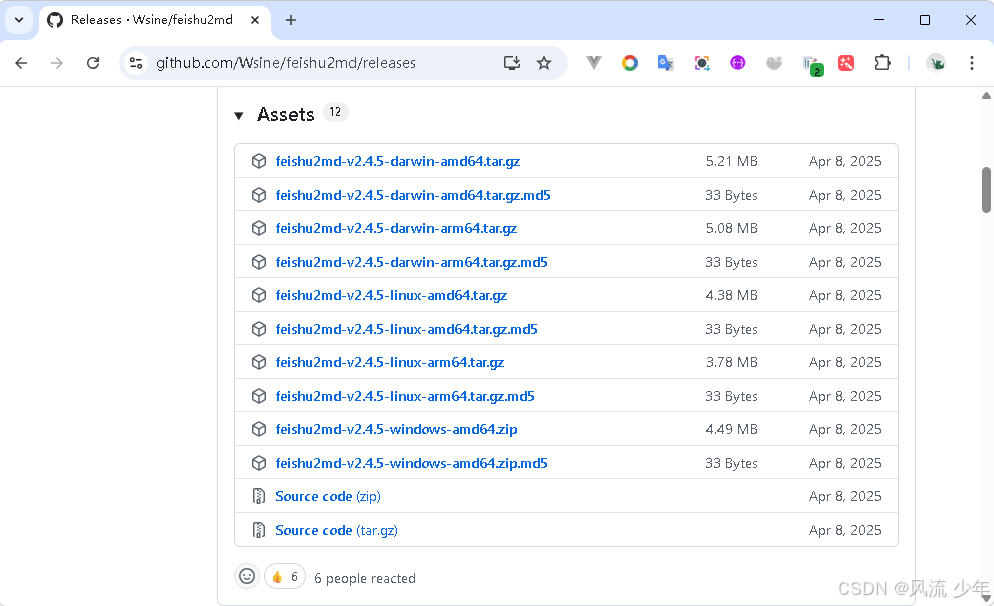Click the forward navigation arrow
The image size is (994, 606).
click(57, 63)
